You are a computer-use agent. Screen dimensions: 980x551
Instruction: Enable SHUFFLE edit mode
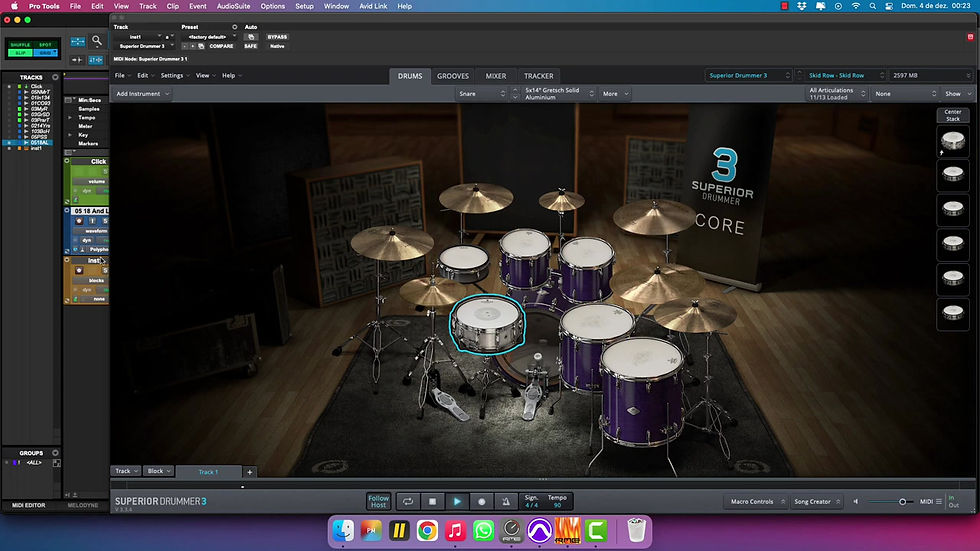click(20, 45)
